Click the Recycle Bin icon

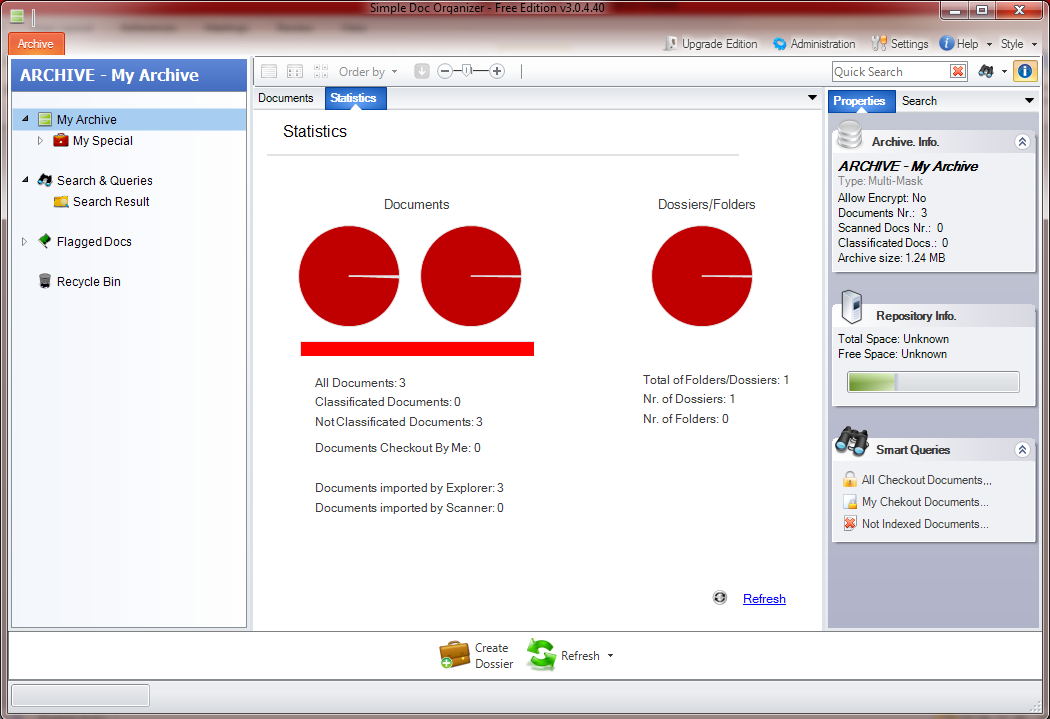click(45, 281)
